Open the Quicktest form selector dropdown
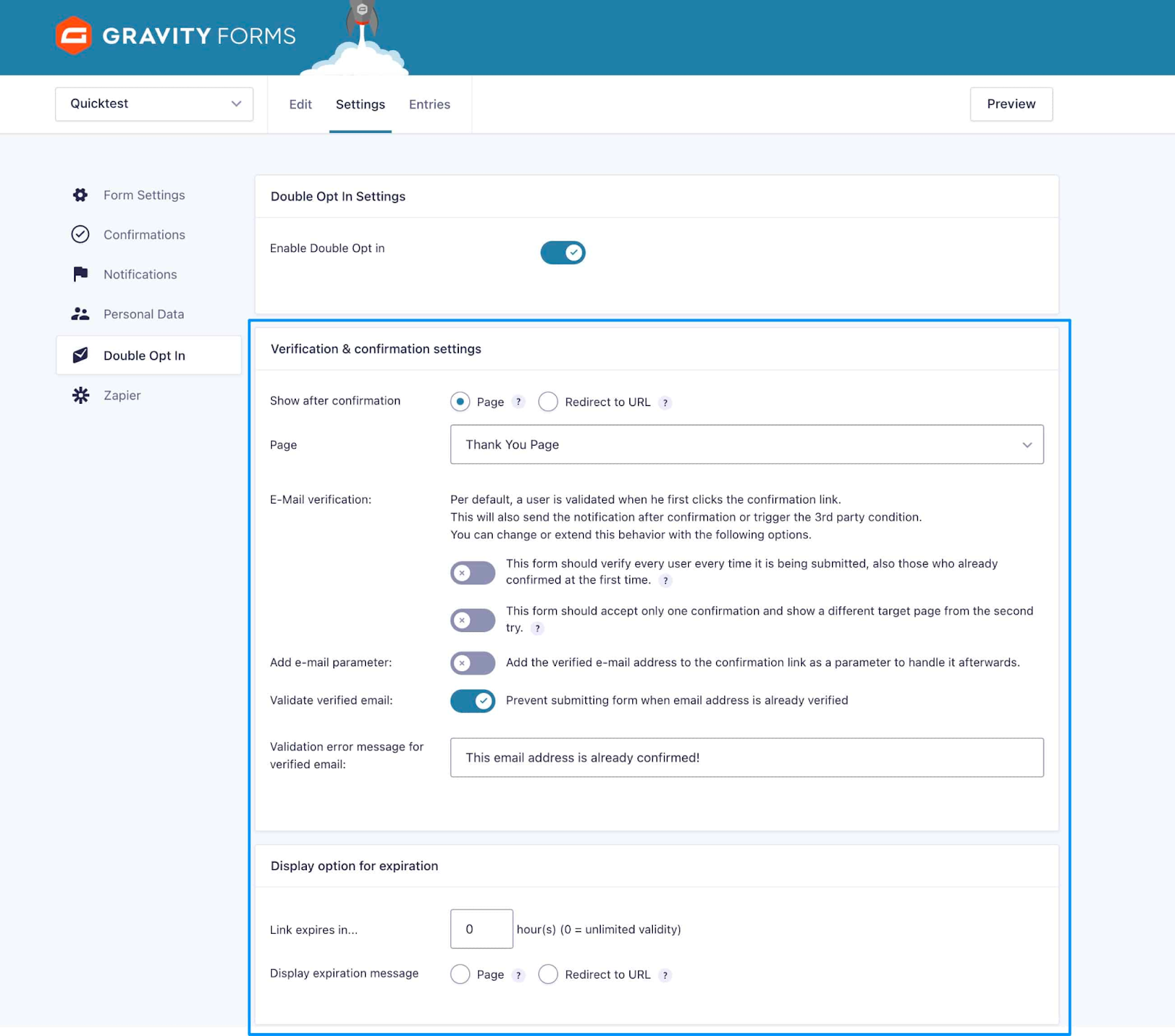 [154, 104]
